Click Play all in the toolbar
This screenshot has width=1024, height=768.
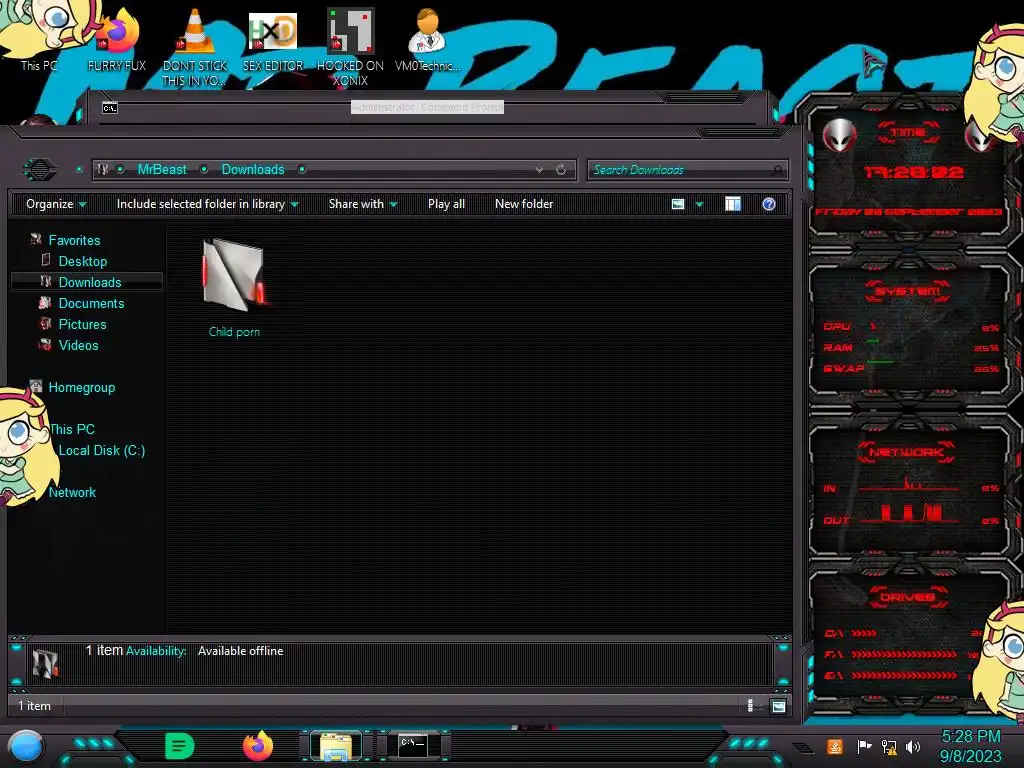tap(446, 204)
